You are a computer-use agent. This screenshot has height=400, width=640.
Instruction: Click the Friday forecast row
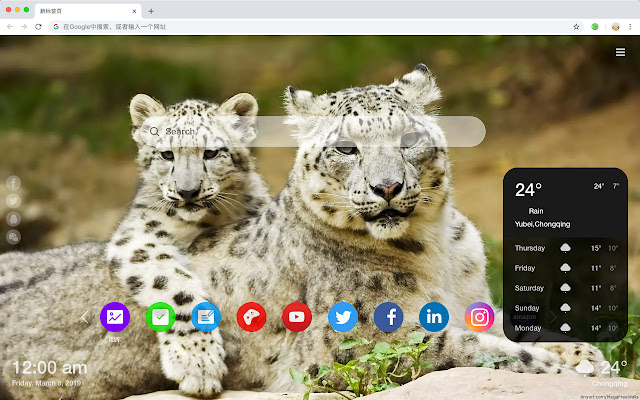pos(565,268)
